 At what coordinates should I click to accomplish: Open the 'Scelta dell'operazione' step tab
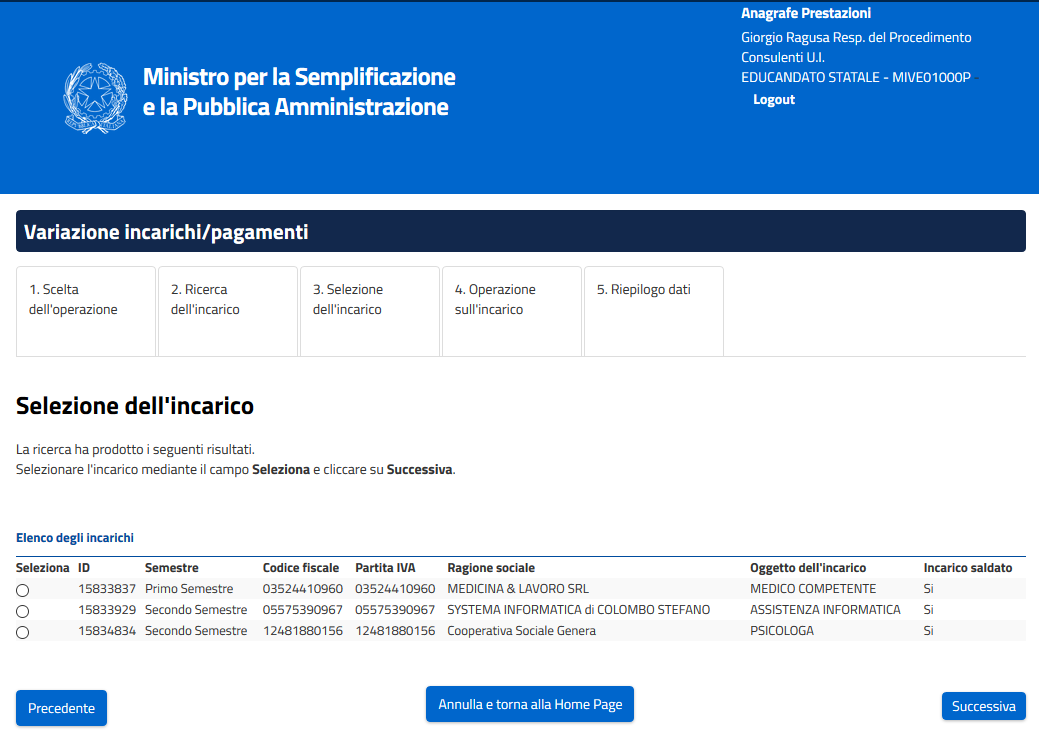86,310
